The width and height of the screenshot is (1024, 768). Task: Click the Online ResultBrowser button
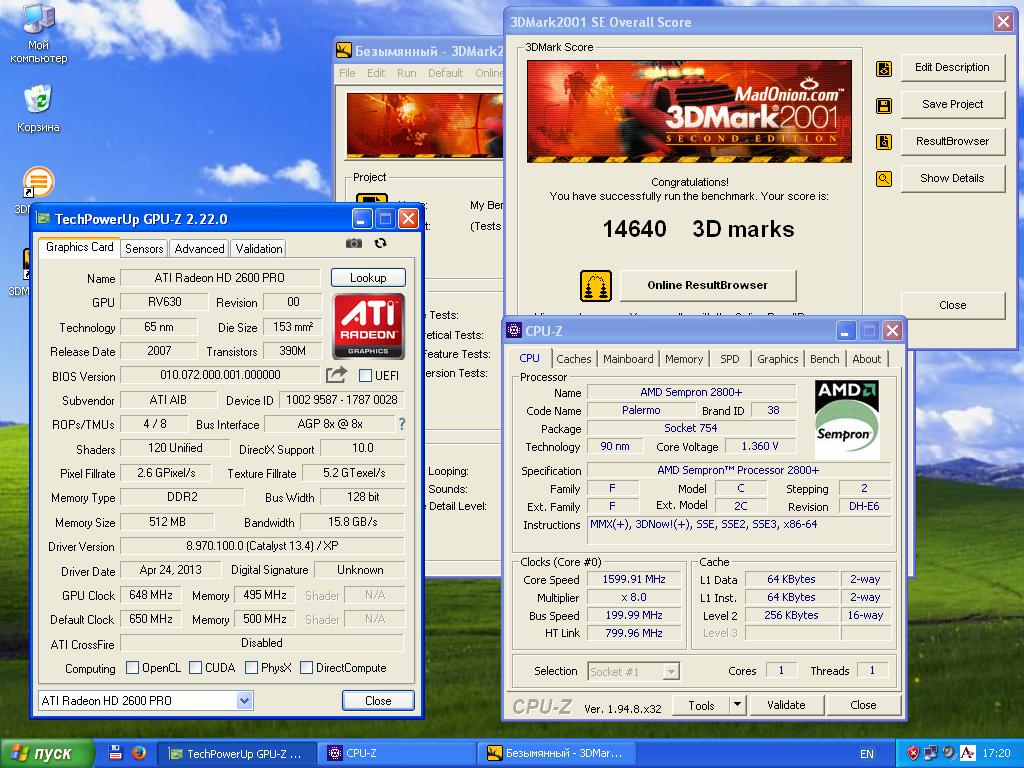[707, 285]
